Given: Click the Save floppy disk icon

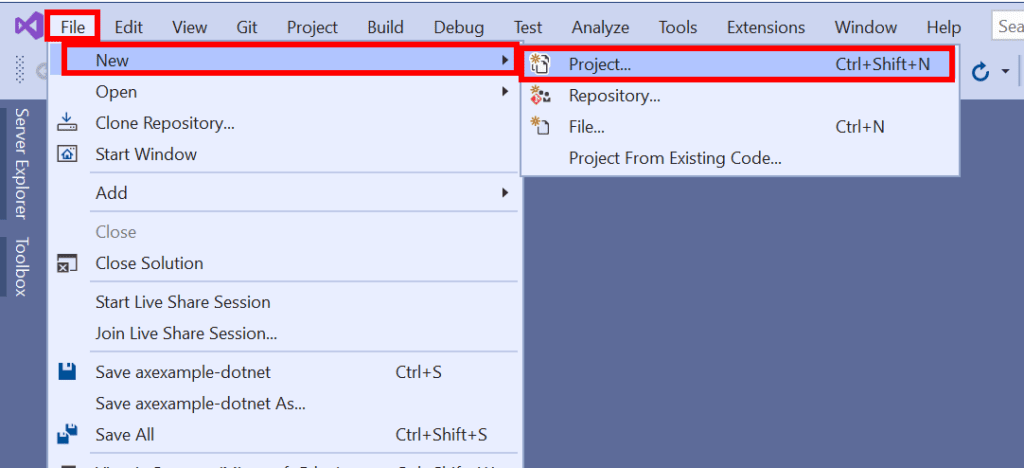Looking at the screenshot, I should (x=67, y=372).
